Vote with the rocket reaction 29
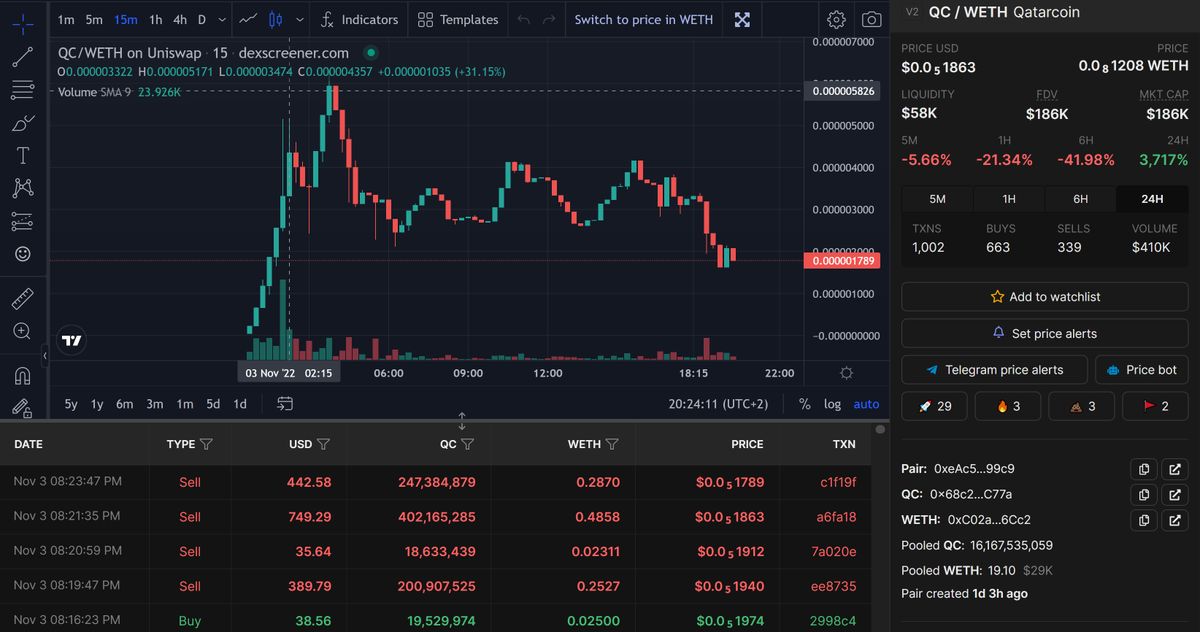Image resolution: width=1200 pixels, height=632 pixels. pyautogui.click(x=936, y=406)
